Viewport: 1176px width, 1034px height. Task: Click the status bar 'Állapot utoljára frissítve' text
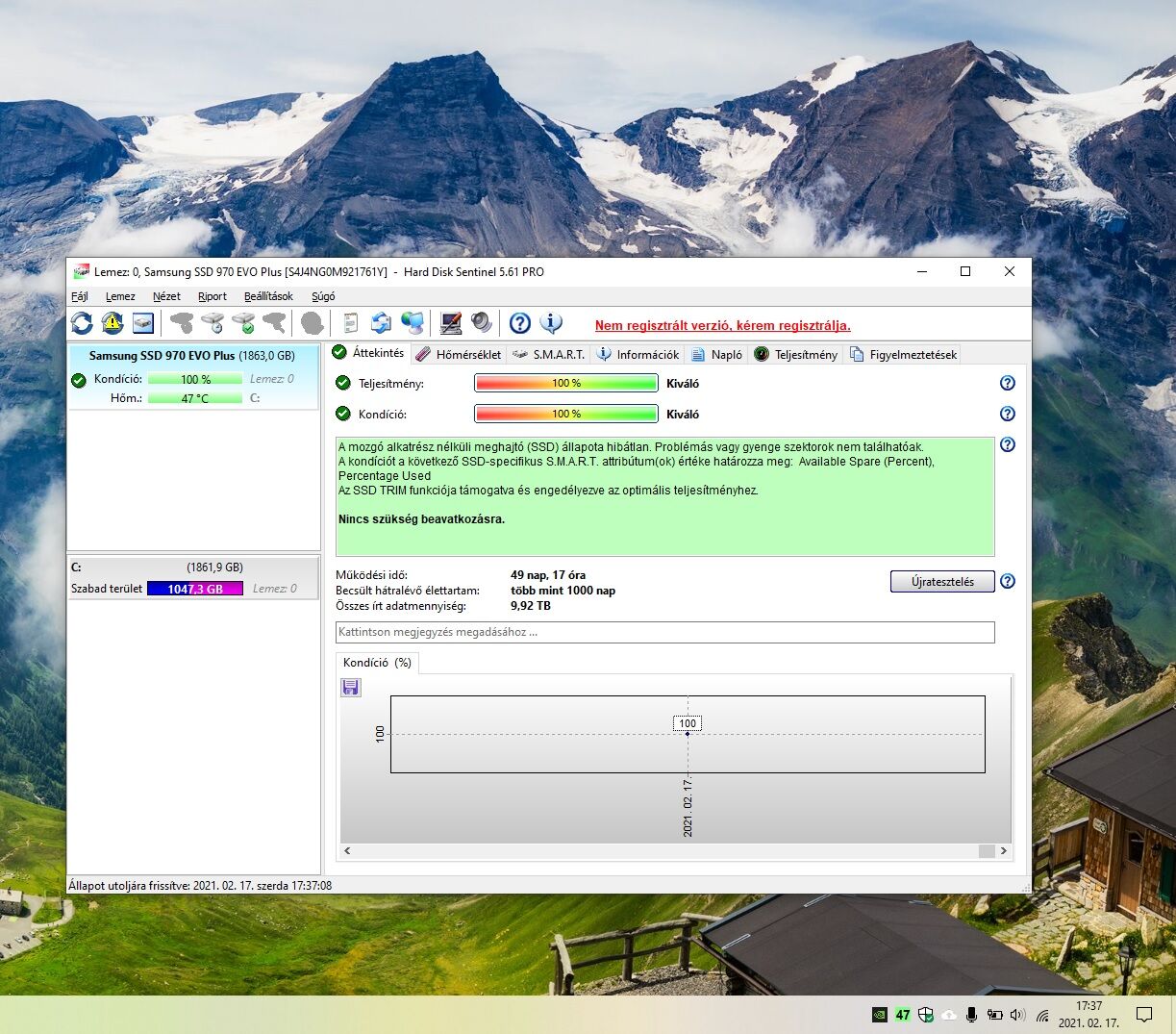[x=200, y=885]
